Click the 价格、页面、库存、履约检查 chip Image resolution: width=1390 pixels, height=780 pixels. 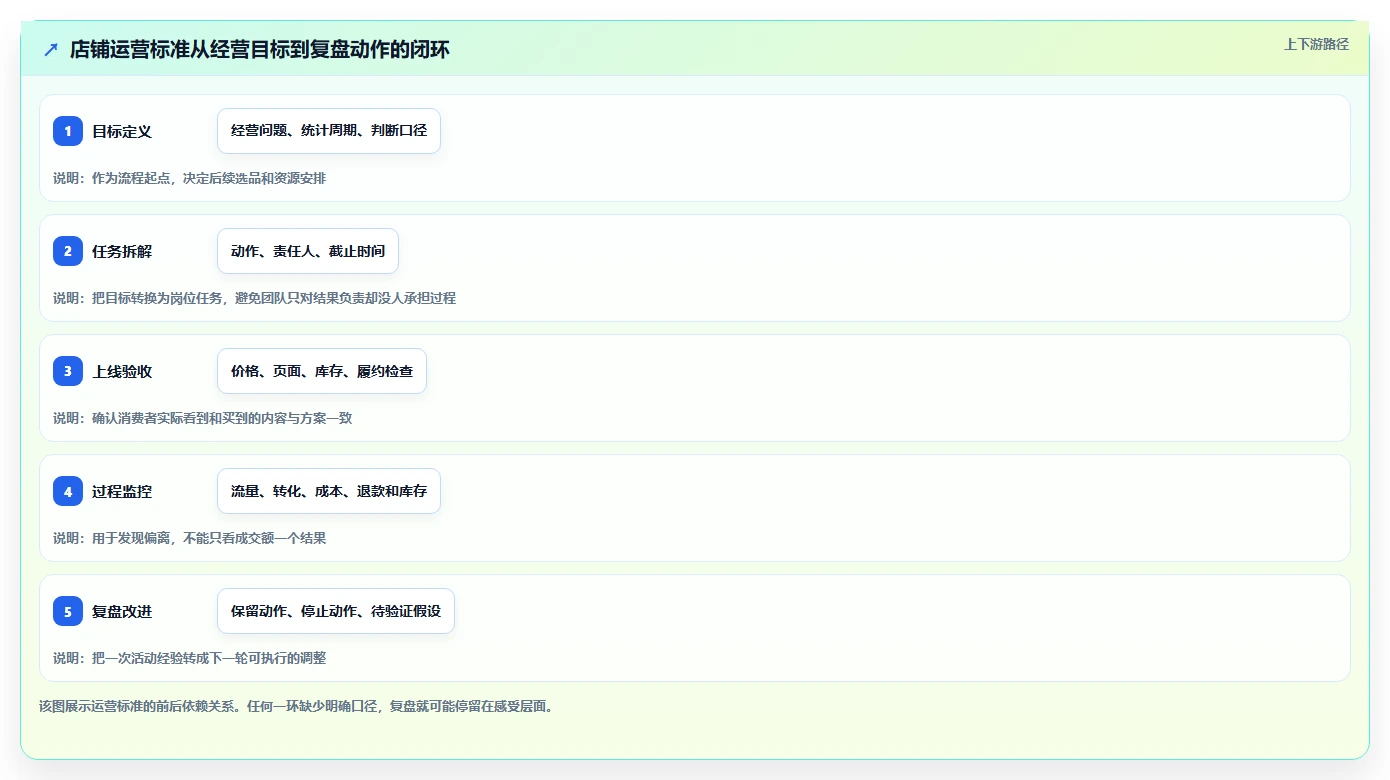(x=322, y=371)
